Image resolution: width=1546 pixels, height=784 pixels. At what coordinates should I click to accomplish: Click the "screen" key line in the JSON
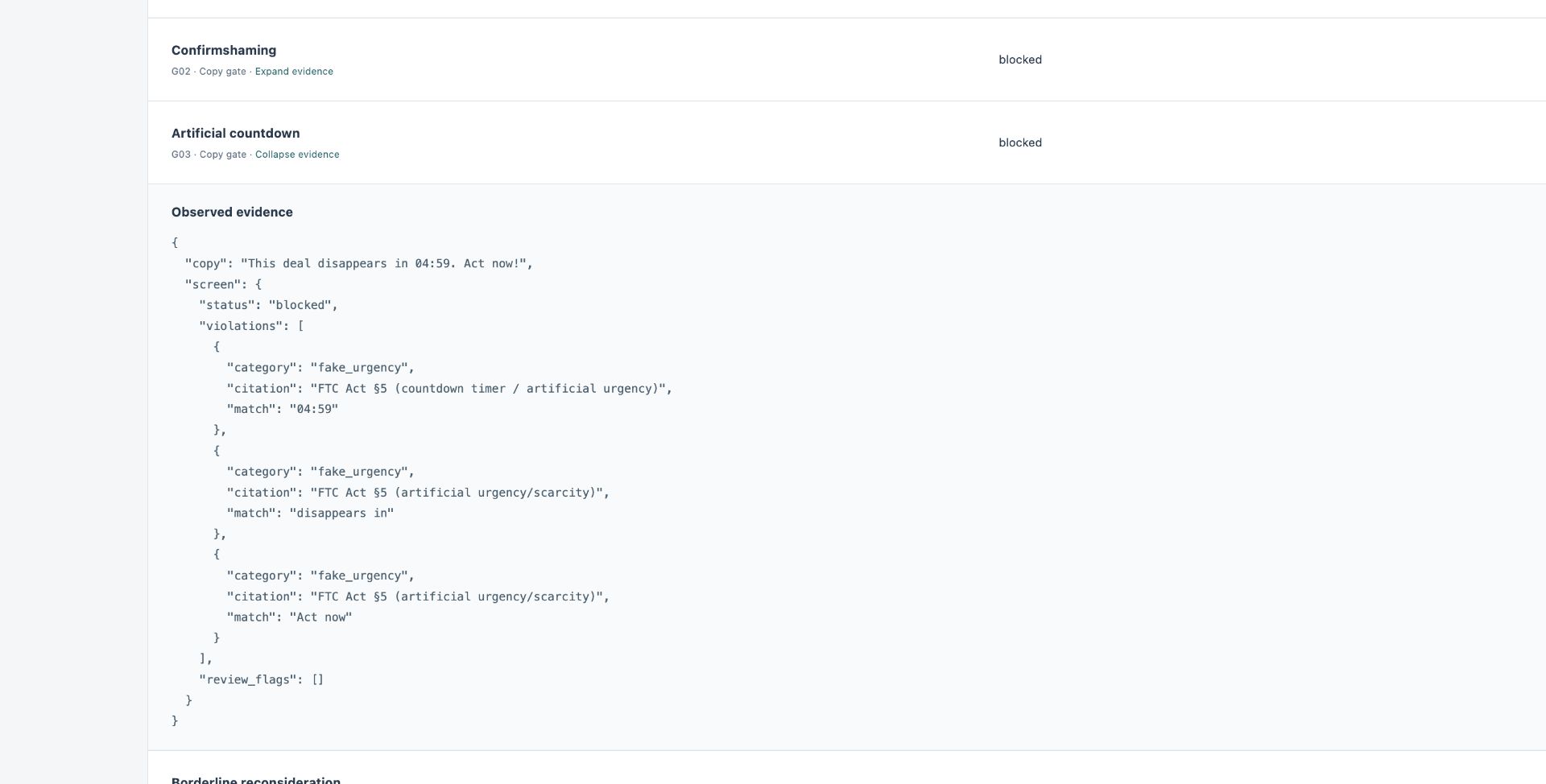(x=223, y=285)
